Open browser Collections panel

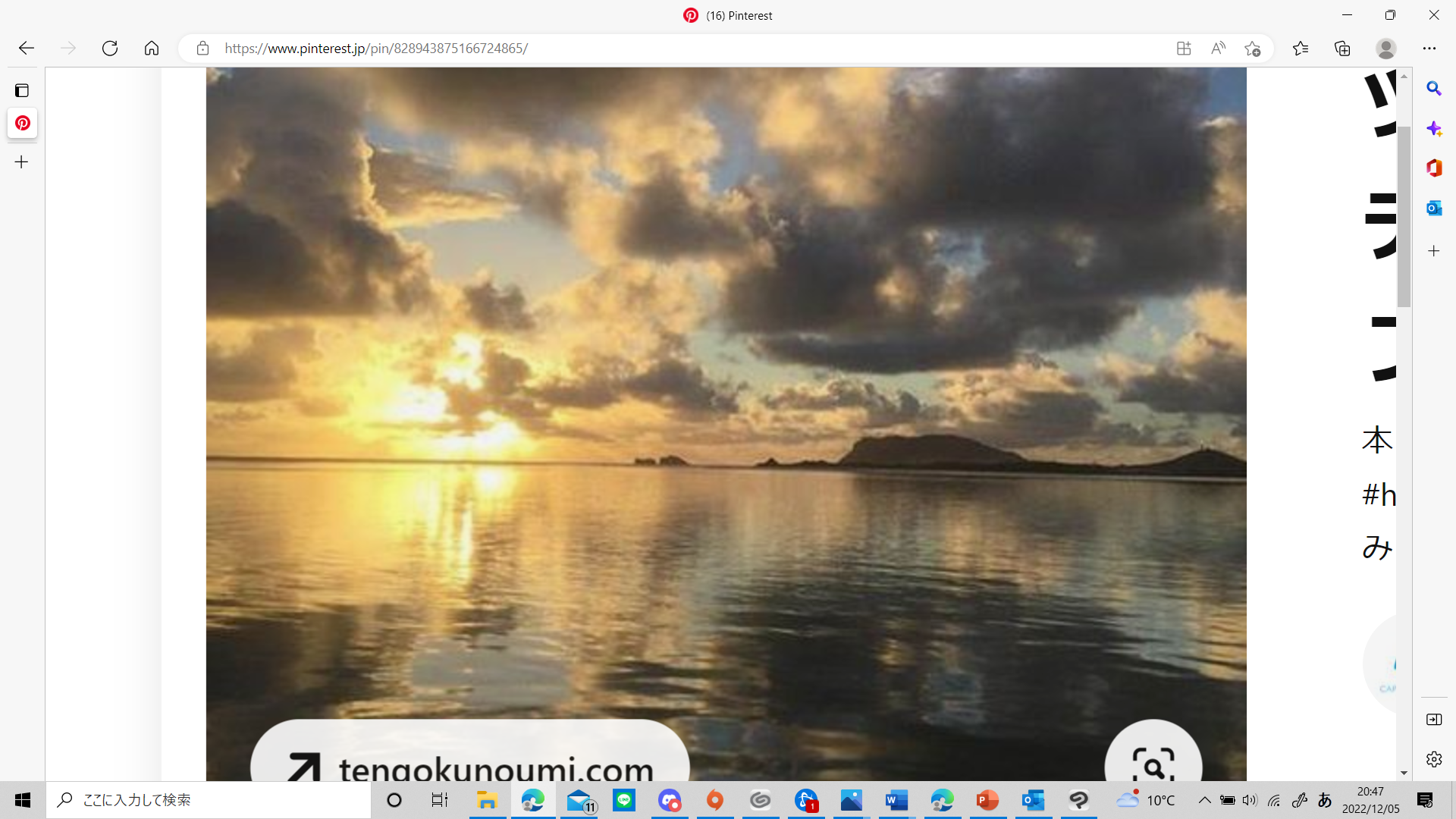tap(1342, 49)
